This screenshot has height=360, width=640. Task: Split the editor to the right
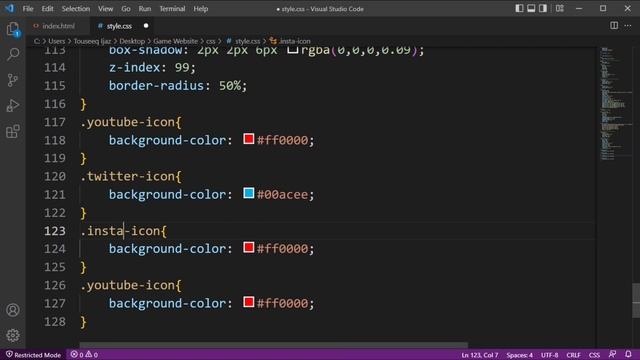click(x=614, y=25)
